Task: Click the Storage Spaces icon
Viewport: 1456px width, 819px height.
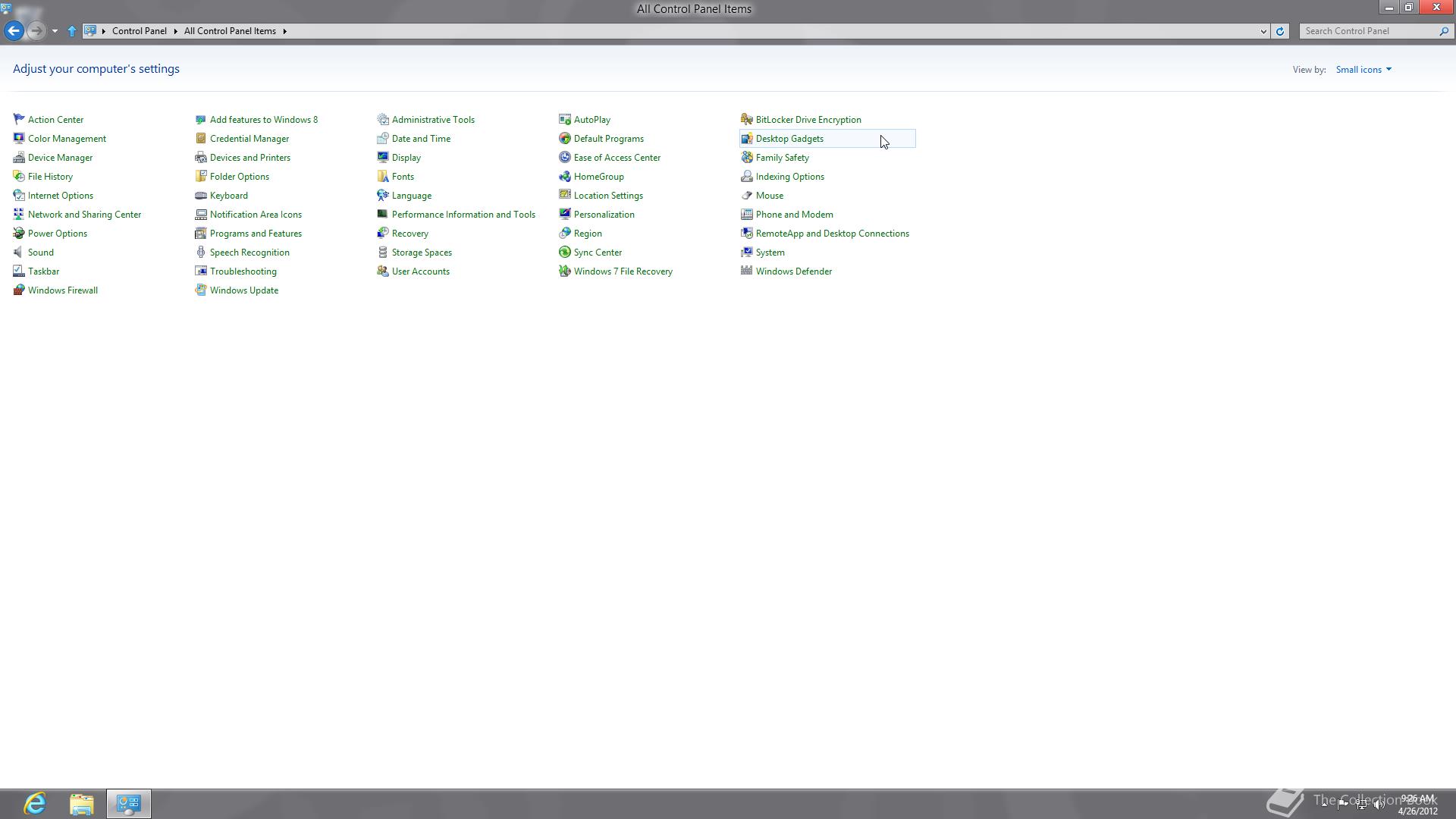Action: point(383,252)
